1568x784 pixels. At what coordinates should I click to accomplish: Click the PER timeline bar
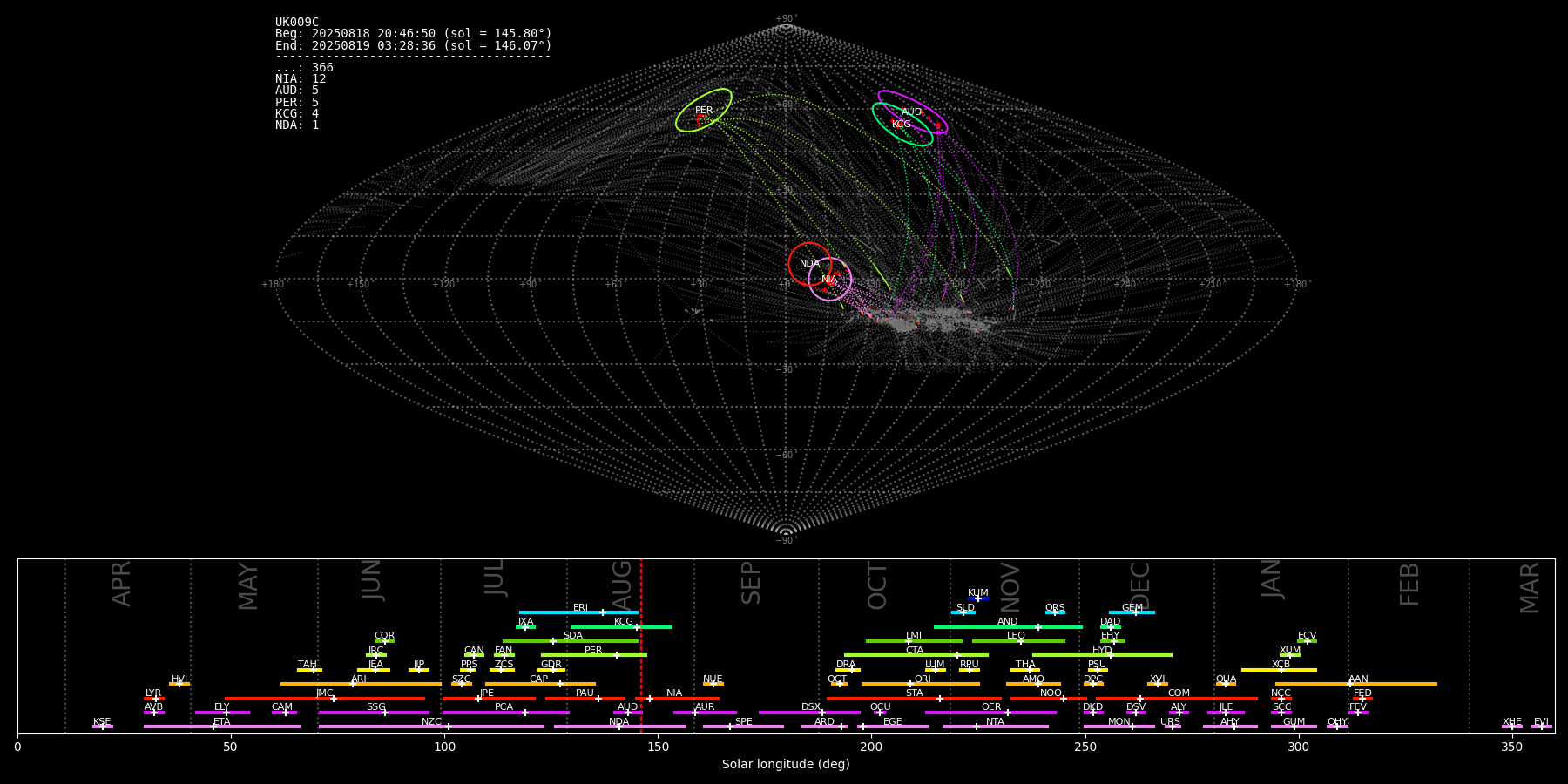click(594, 655)
